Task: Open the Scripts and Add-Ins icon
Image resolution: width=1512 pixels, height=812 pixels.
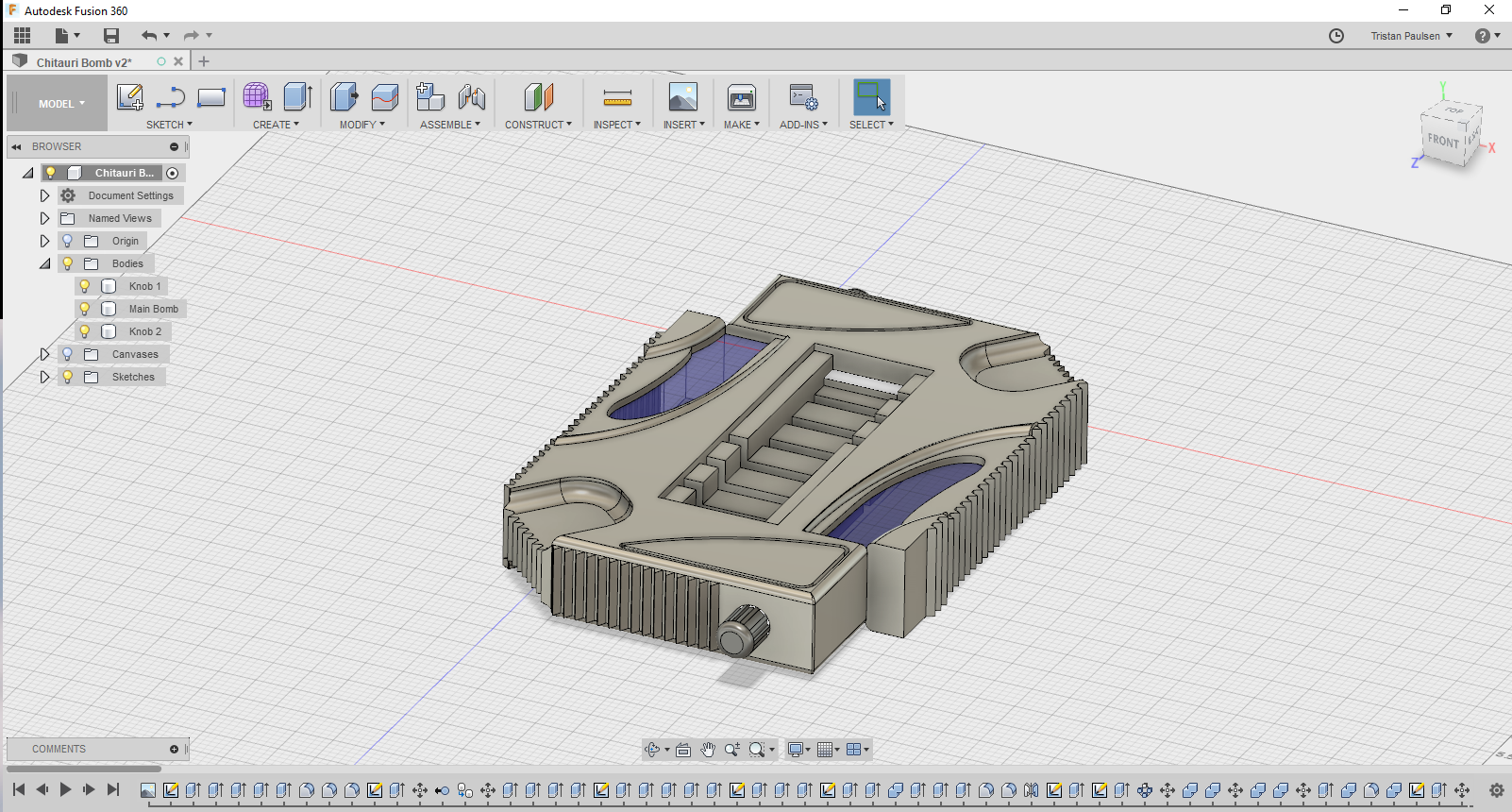Action: tap(803, 97)
